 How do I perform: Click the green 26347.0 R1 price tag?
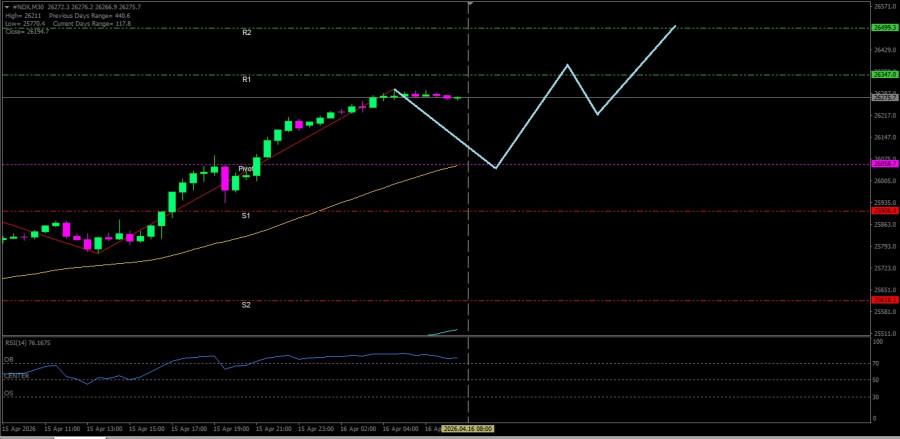click(x=884, y=74)
